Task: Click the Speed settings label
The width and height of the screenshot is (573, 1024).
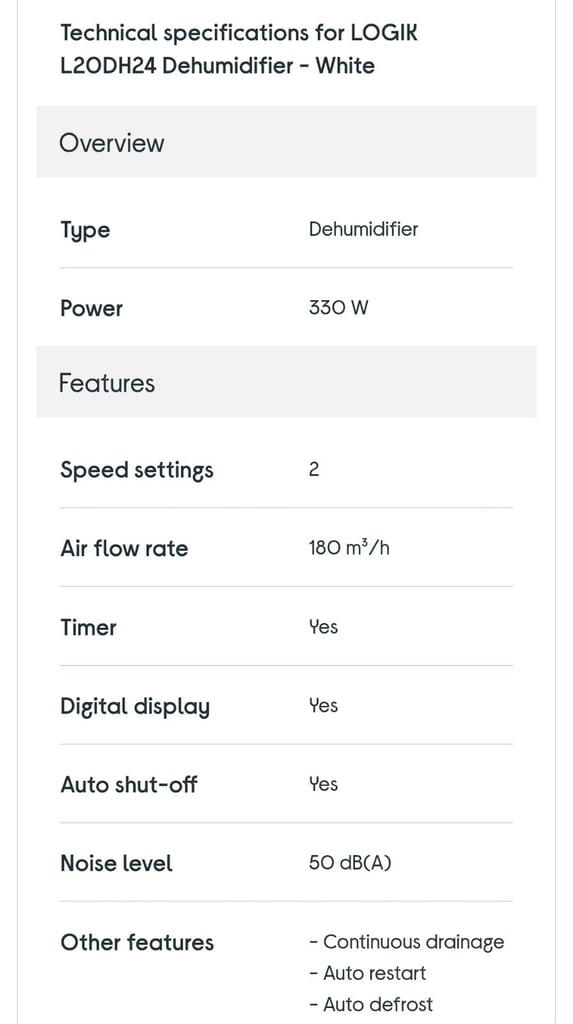Action: 137,470
